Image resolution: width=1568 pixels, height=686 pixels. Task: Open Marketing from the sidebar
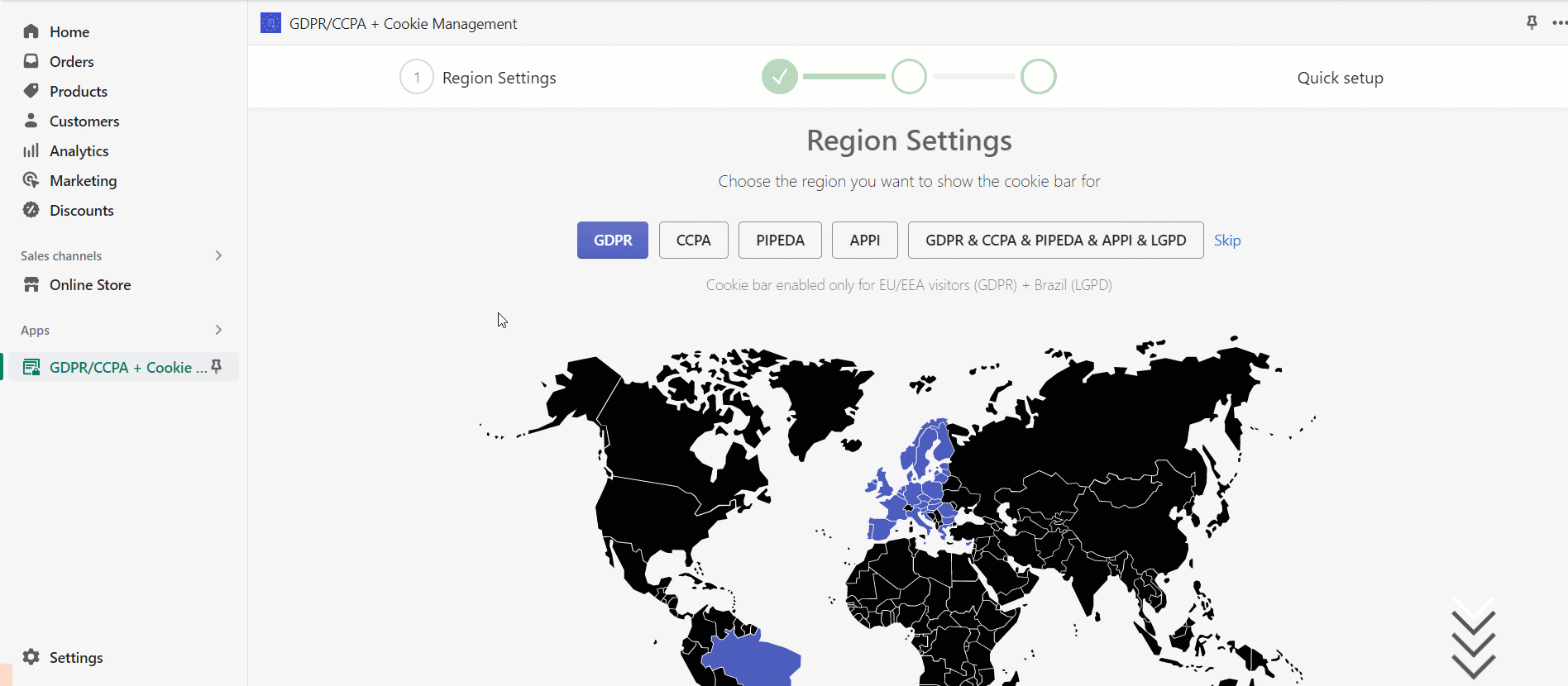[84, 180]
